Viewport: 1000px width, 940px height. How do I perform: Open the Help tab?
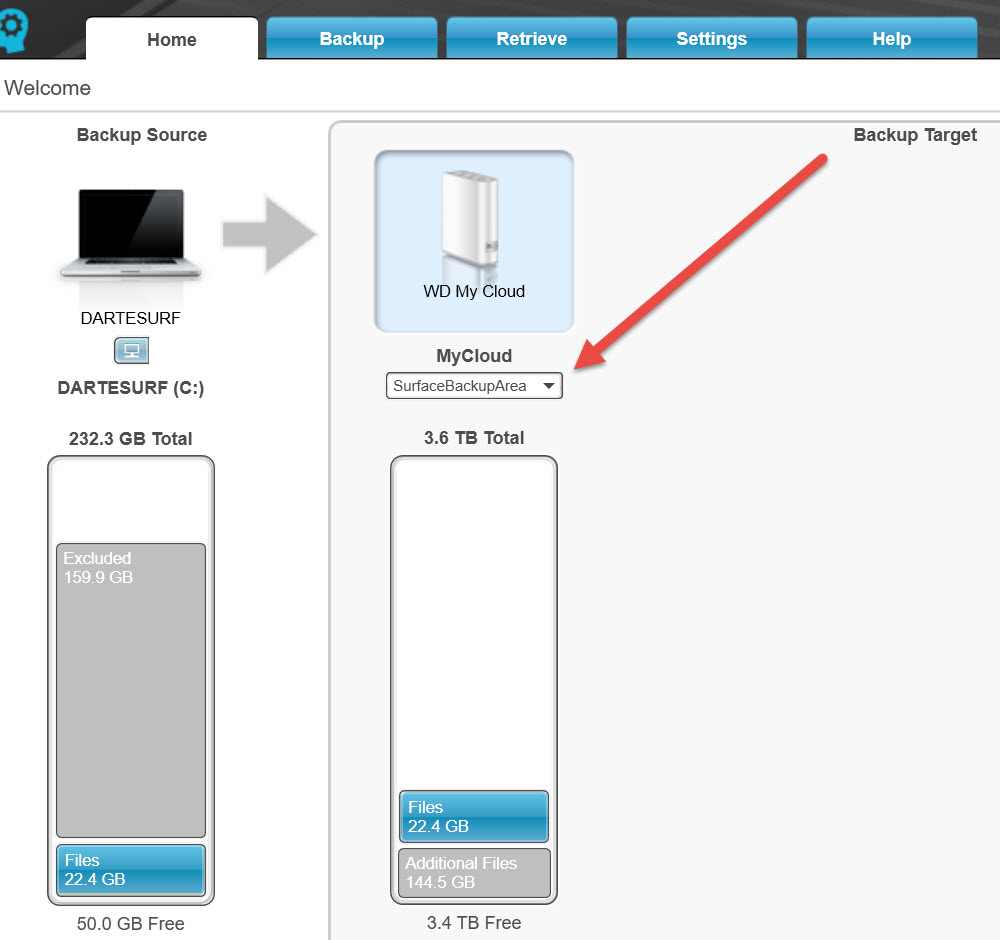pyautogui.click(x=892, y=39)
